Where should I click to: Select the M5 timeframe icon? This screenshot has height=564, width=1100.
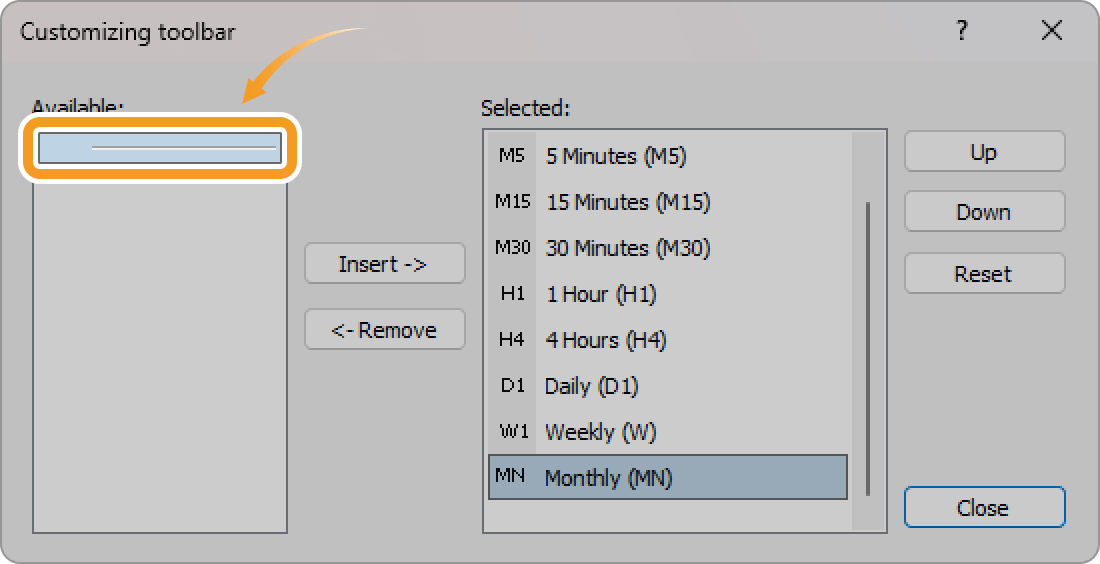511,156
